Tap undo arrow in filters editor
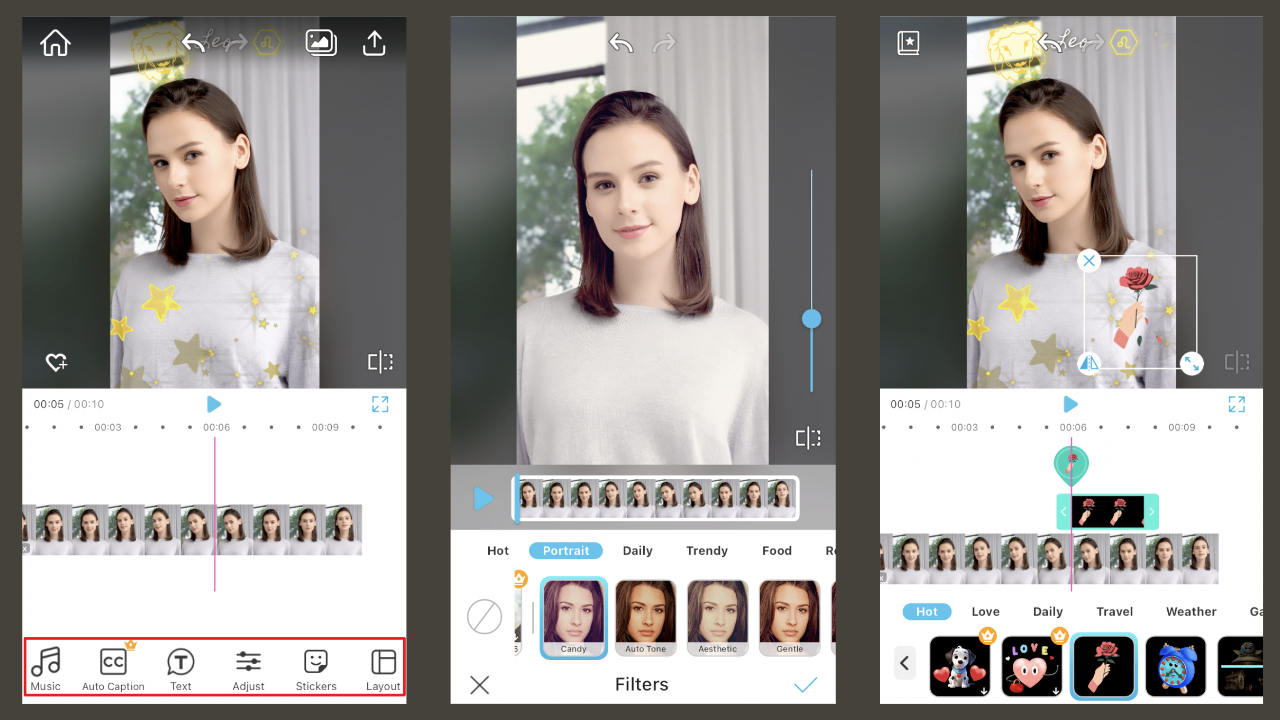Viewport: 1280px width, 720px height. (x=620, y=43)
